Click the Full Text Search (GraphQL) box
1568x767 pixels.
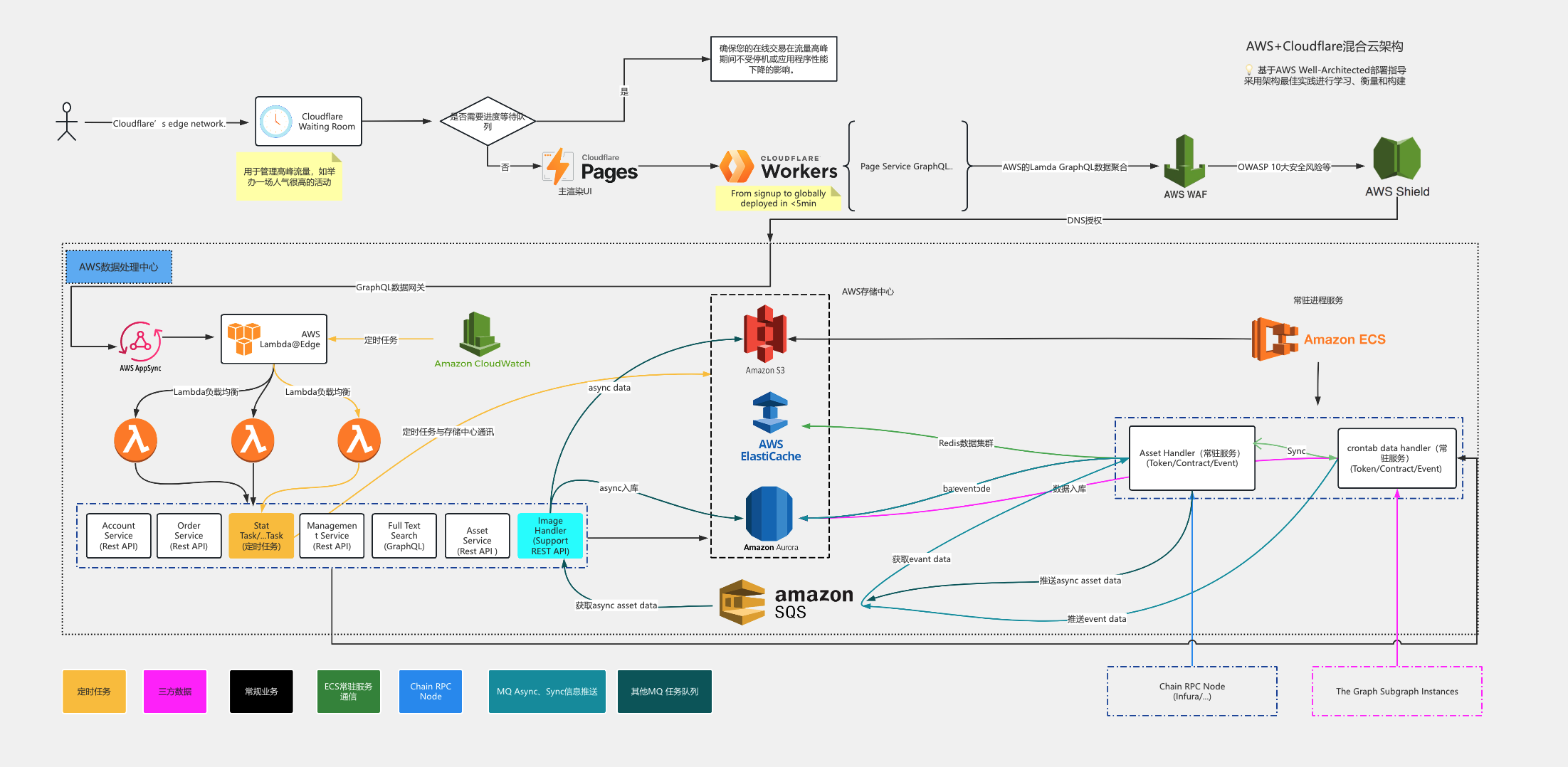(x=404, y=536)
